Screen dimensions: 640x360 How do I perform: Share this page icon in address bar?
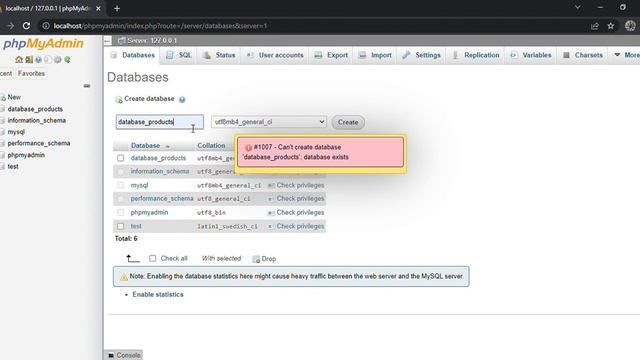point(595,26)
